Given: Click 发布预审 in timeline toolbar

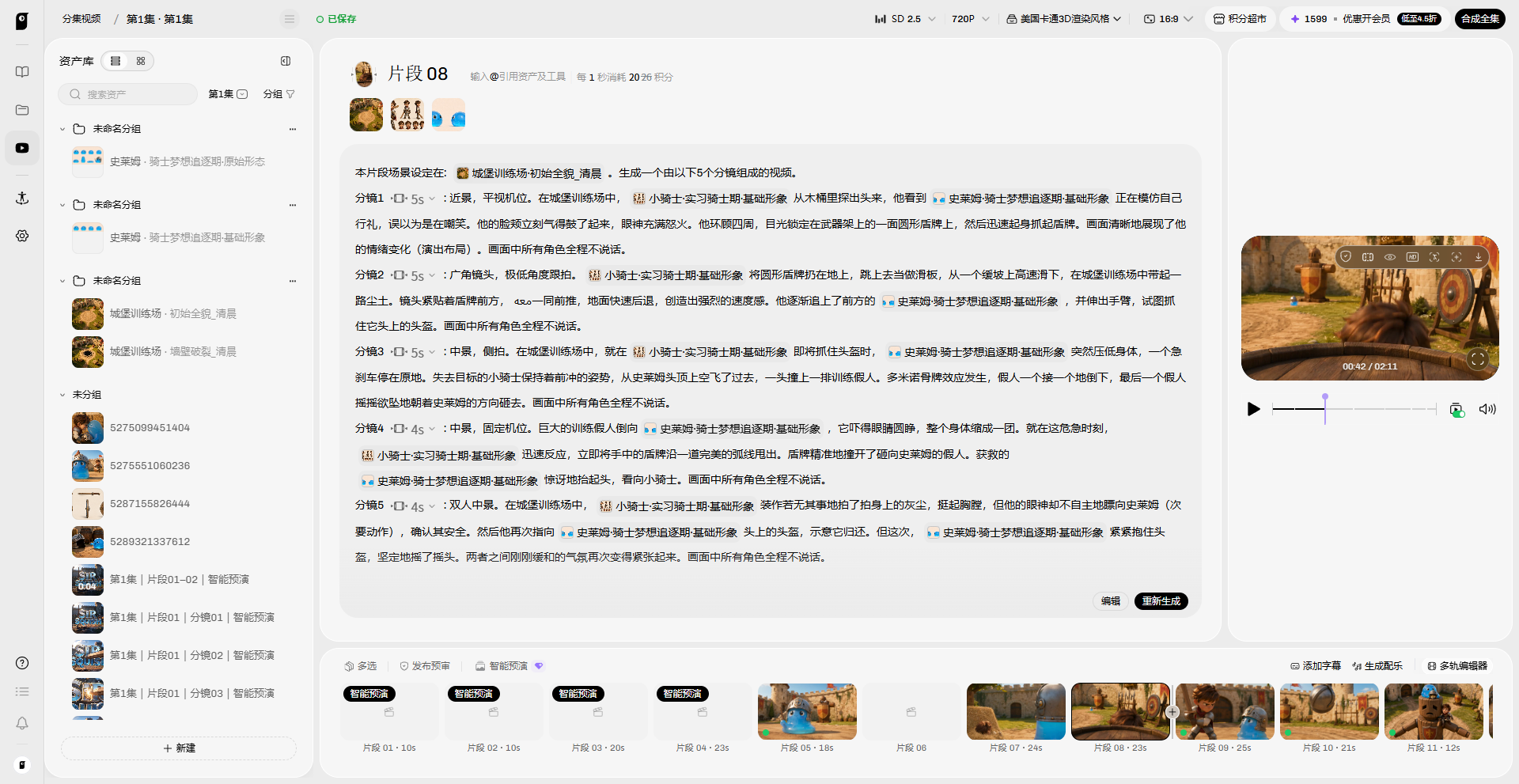Looking at the screenshot, I should 425,666.
